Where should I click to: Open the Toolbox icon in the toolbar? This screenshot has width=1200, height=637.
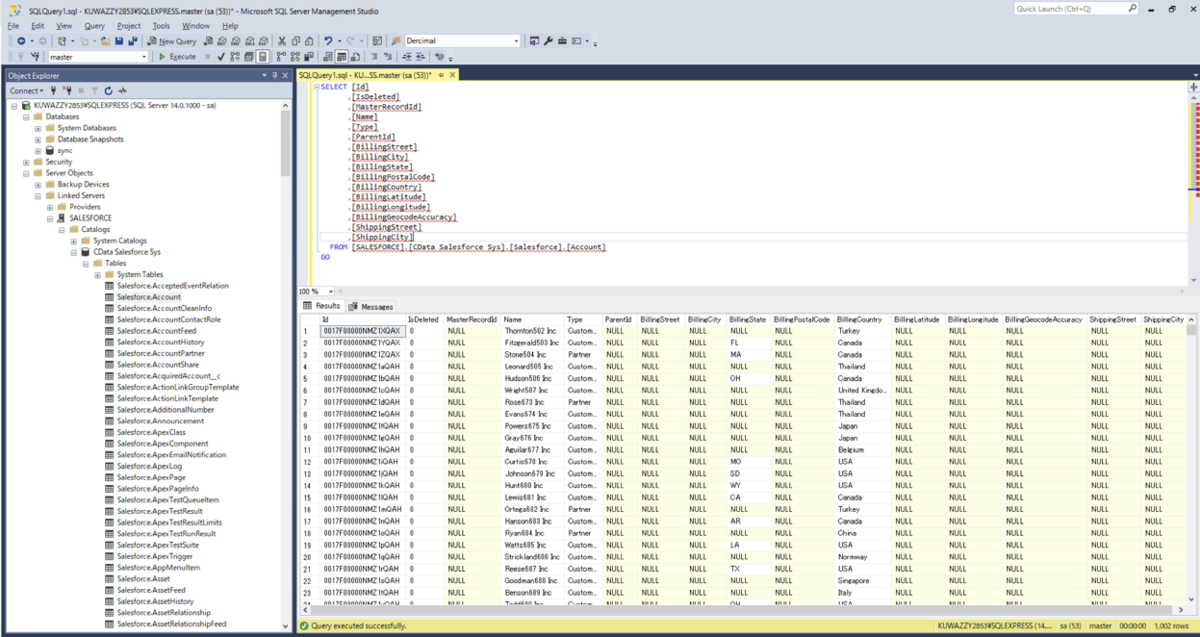click(x=562, y=41)
